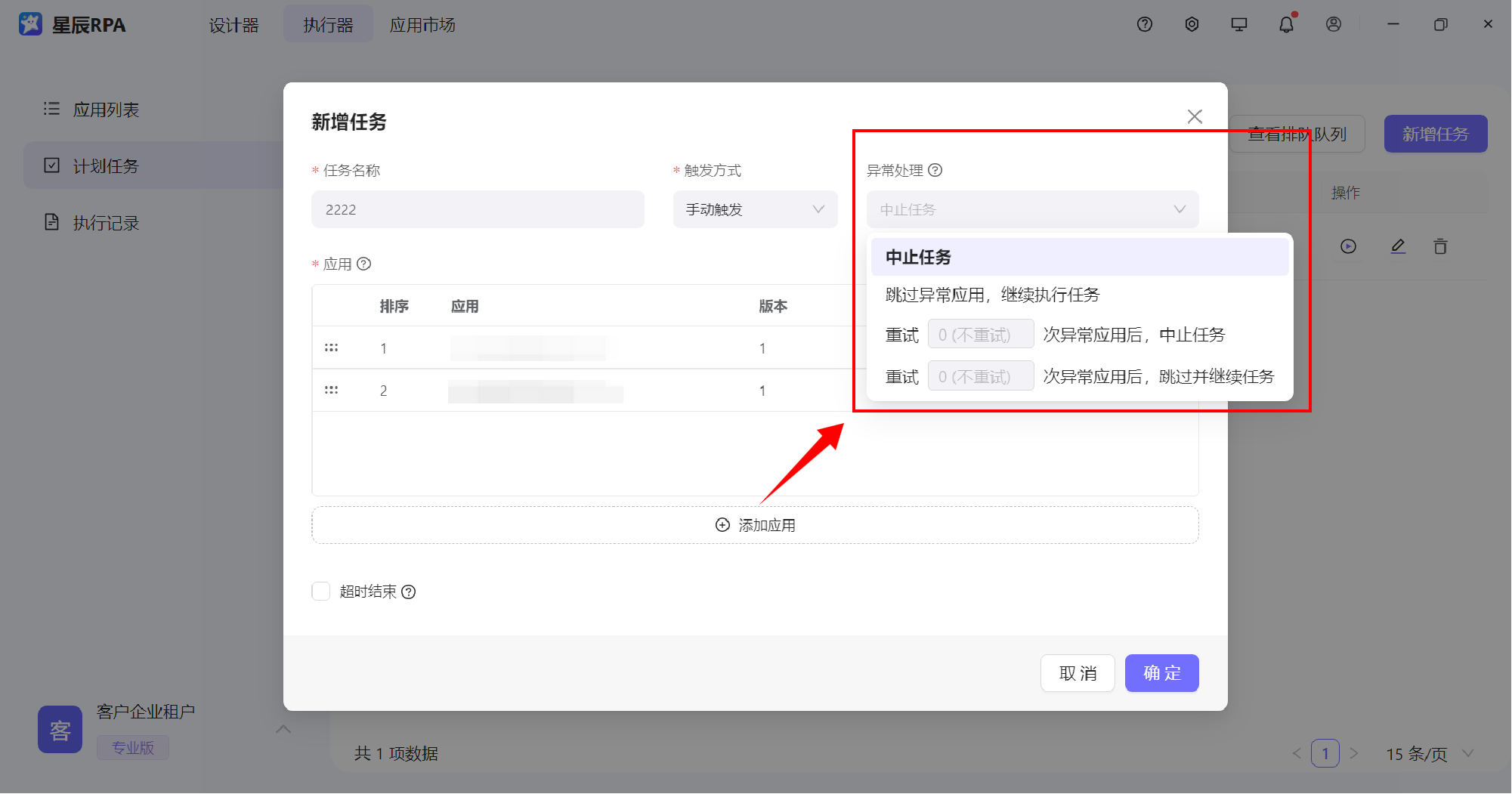The width and height of the screenshot is (1512, 794).
Task: Click the 任务名称 input field showing 2222
Action: [477, 209]
